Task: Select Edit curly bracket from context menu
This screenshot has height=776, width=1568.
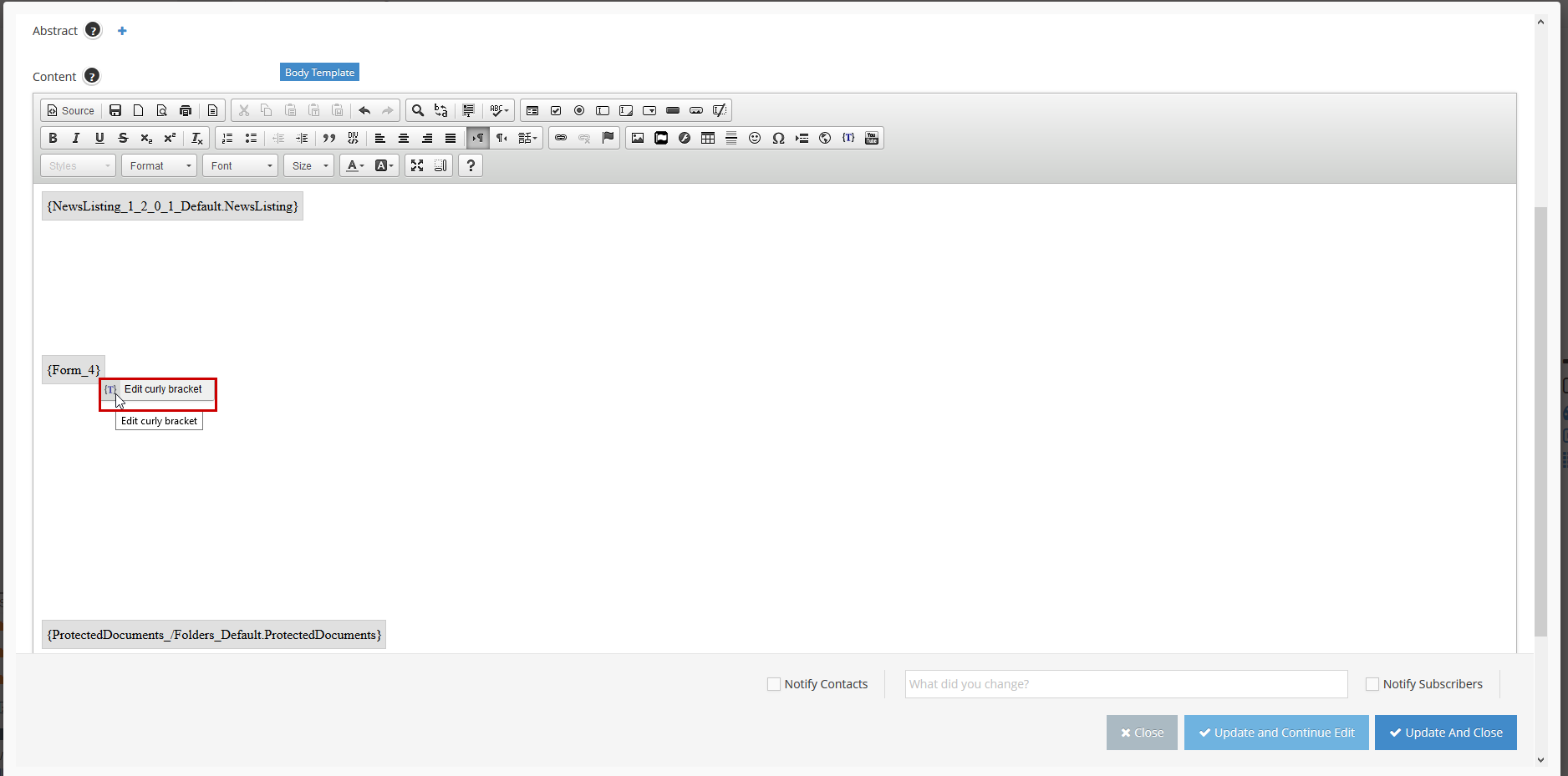Action: [163, 389]
